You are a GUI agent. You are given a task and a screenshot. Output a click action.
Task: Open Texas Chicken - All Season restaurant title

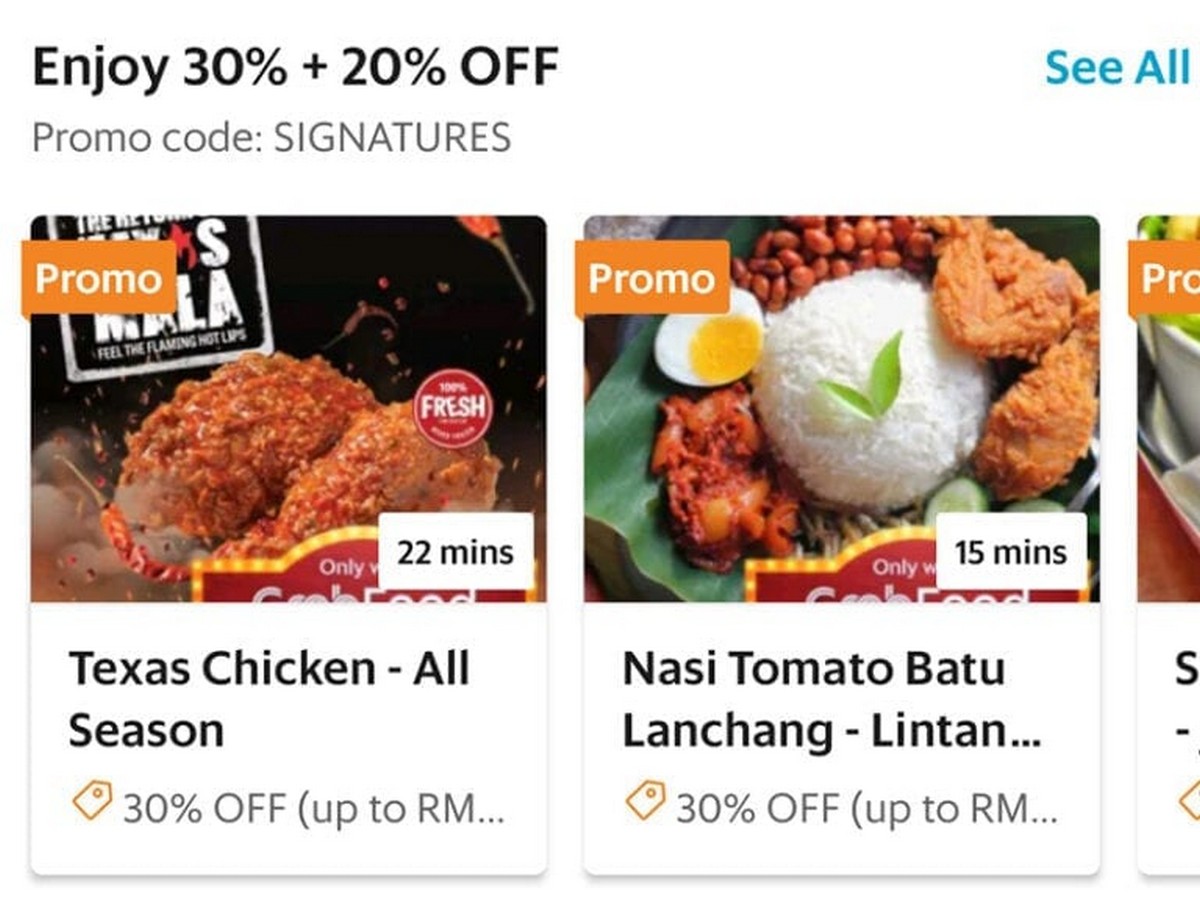(x=268, y=699)
